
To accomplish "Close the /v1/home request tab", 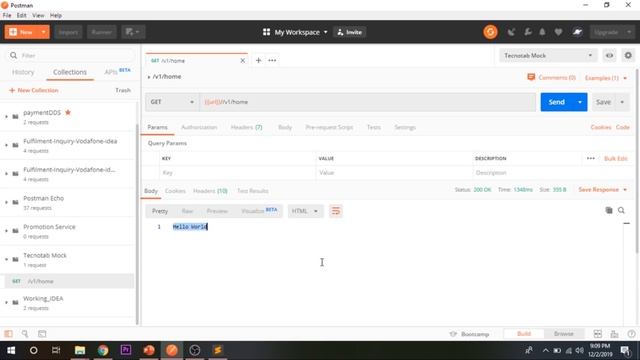I will point(242,60).
